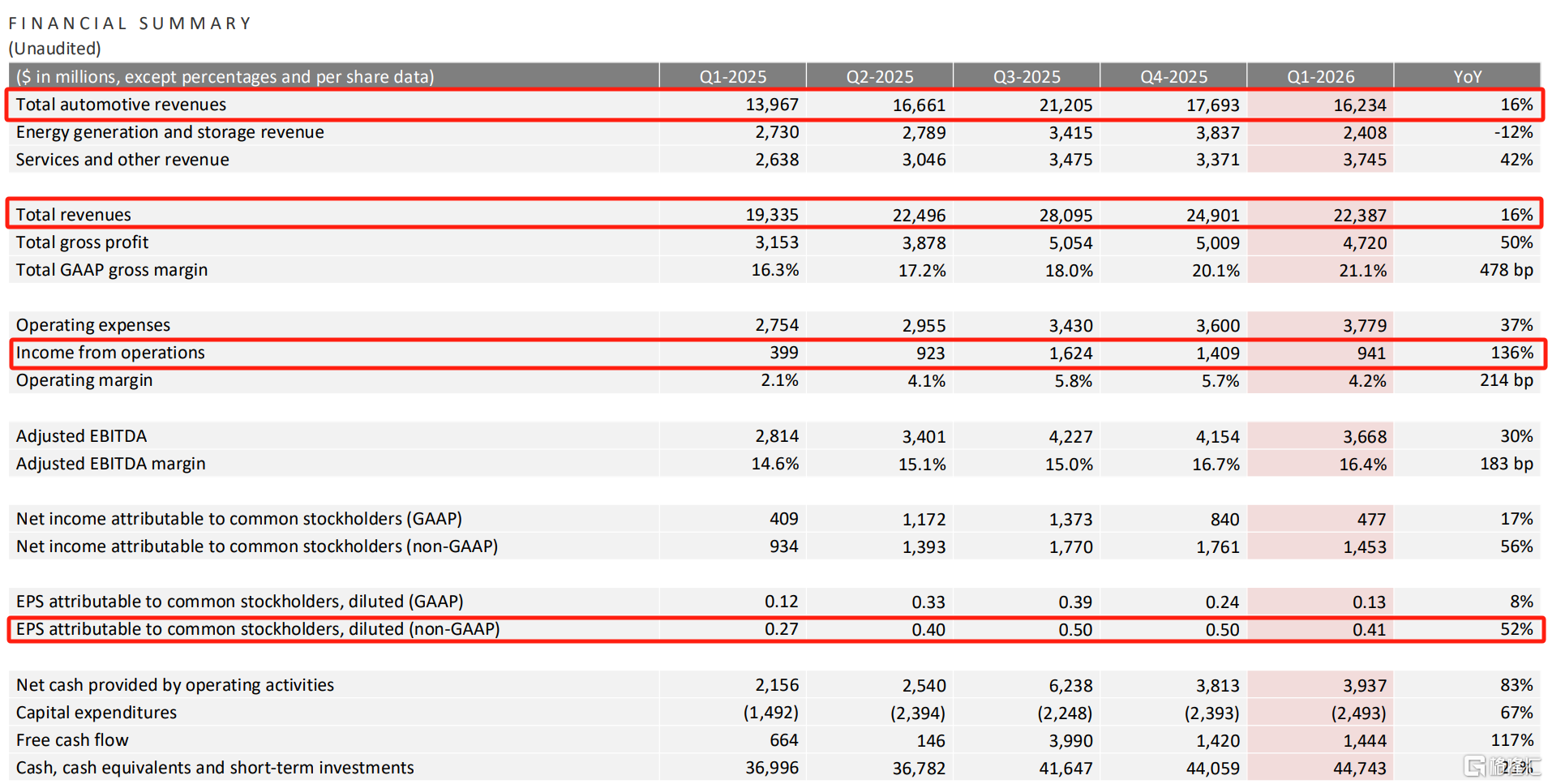Viewport: 1548px width, 784px height.
Task: Select the YoY column header
Action: [1467, 76]
